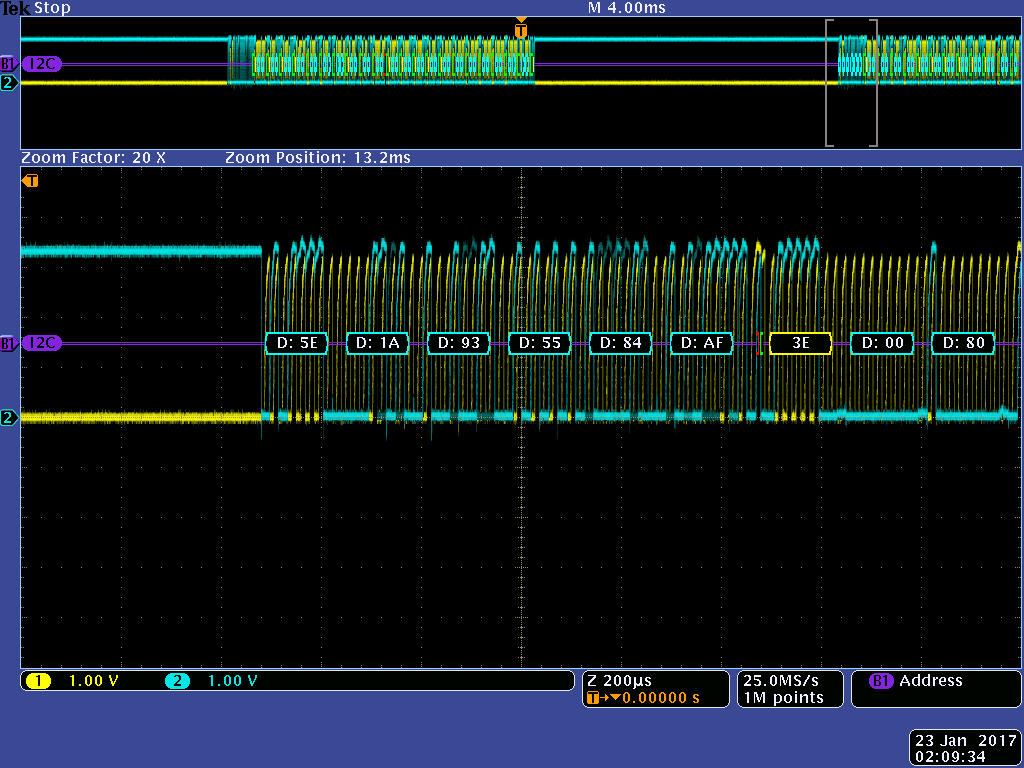
Task: Select the decoded byte 'D: 55'
Action: [539, 343]
